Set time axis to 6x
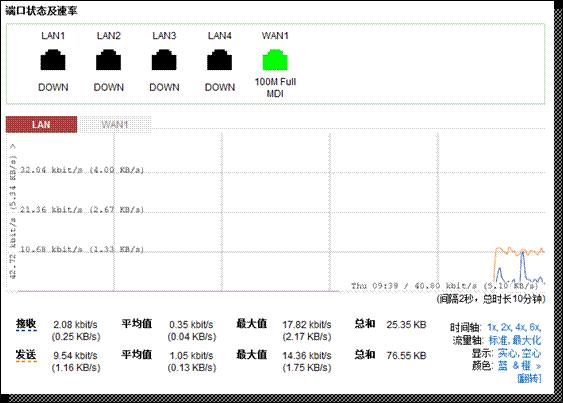Screen dimensions: 563x403 535,327
